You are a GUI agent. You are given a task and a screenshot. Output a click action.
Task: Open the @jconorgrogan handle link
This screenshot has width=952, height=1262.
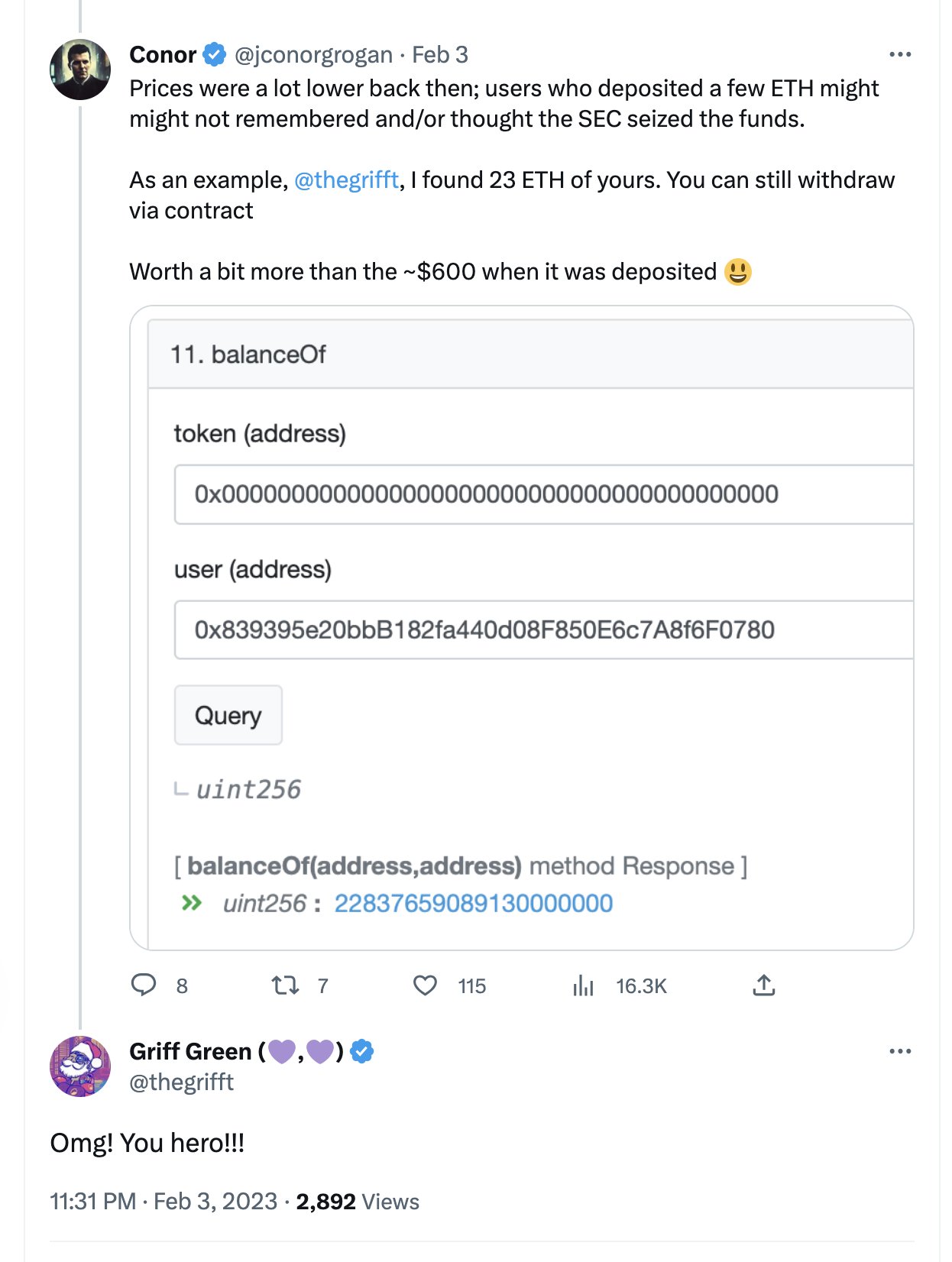coord(313,55)
